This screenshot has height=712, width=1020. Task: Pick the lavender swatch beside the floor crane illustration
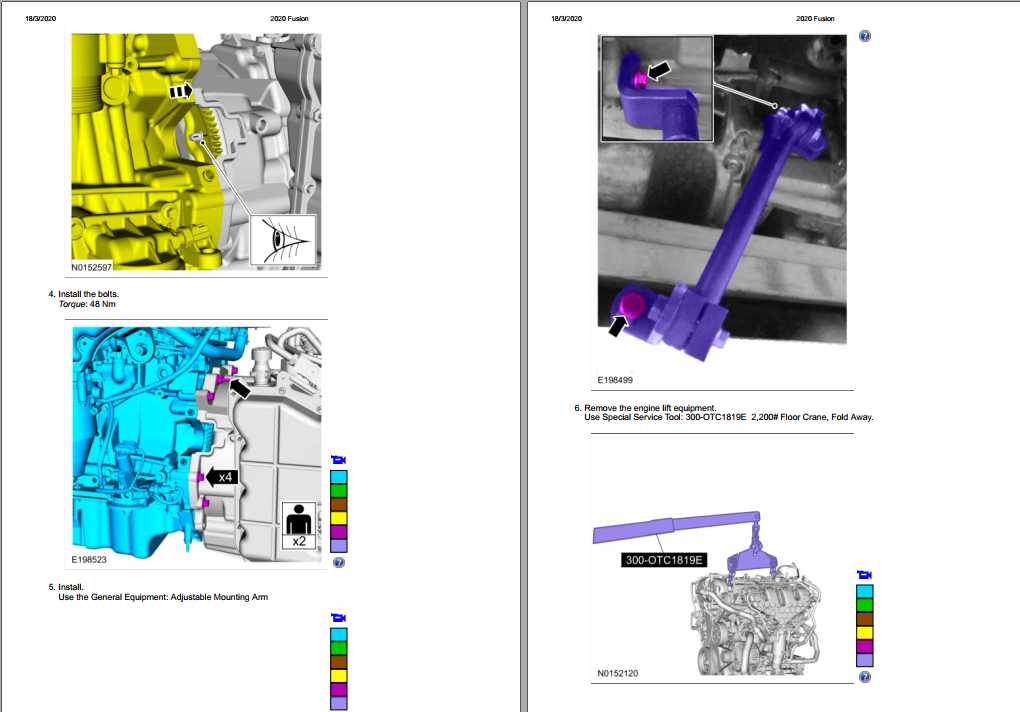click(x=865, y=660)
